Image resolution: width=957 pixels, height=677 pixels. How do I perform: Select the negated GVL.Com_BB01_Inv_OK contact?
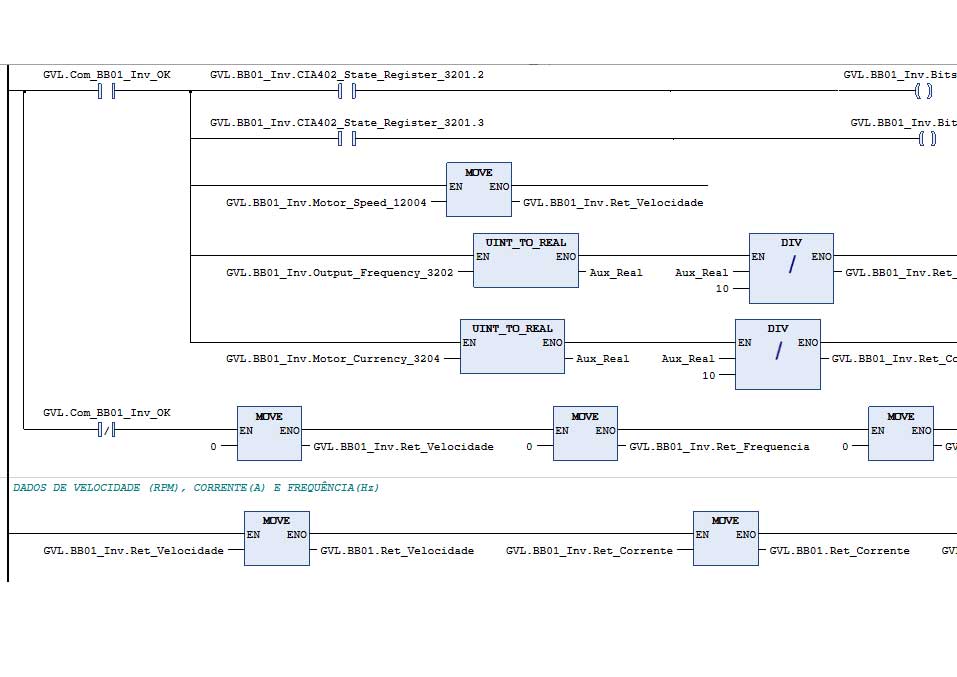[x=107, y=430]
